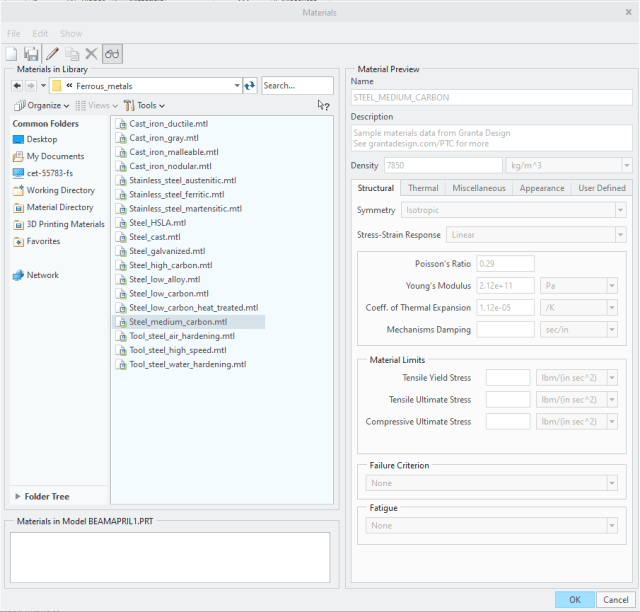Viewport: 640px width, 612px height.
Task: Click the Tensile Ultimate Stress value field
Action: (508, 400)
